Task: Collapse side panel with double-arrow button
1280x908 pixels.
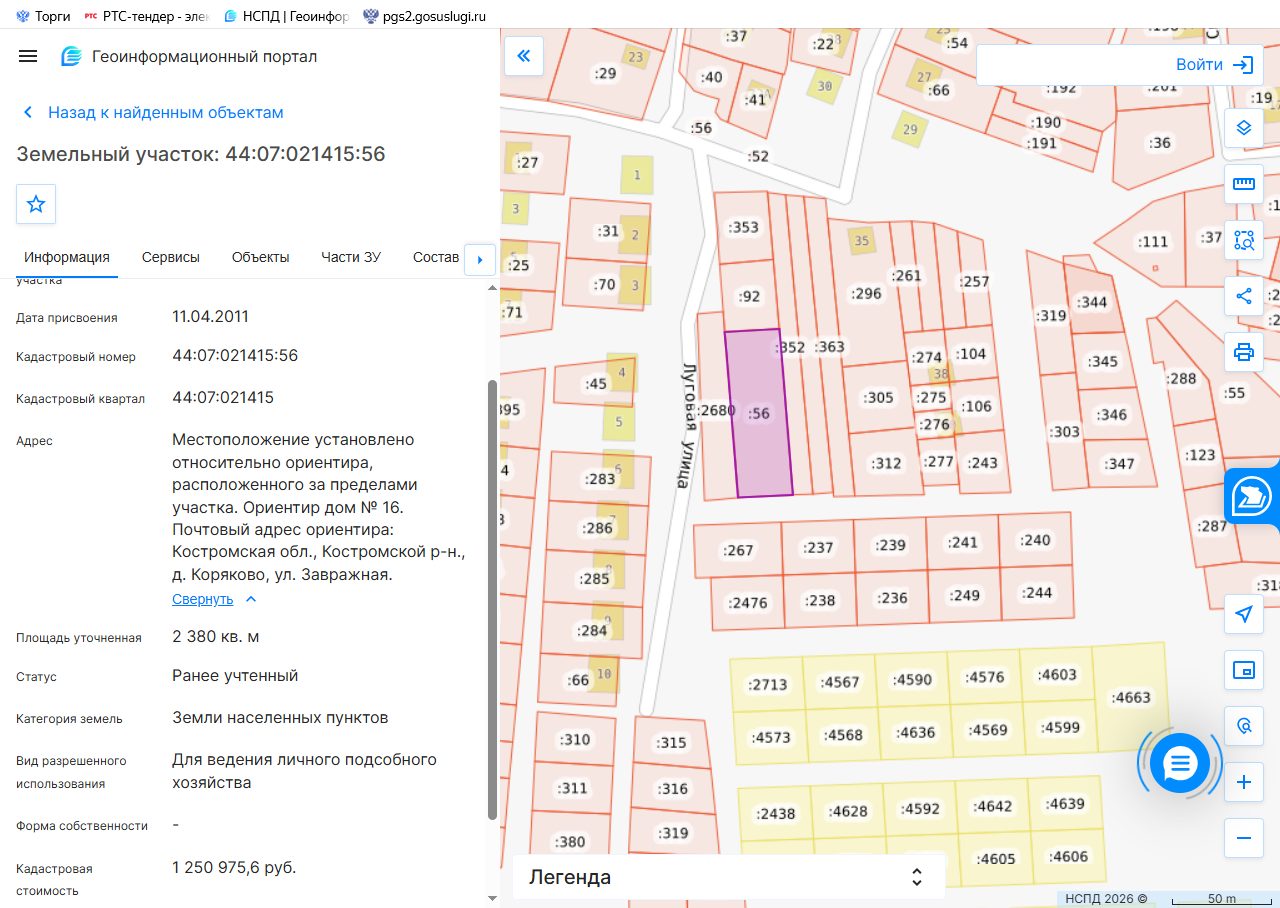Action: tap(523, 56)
